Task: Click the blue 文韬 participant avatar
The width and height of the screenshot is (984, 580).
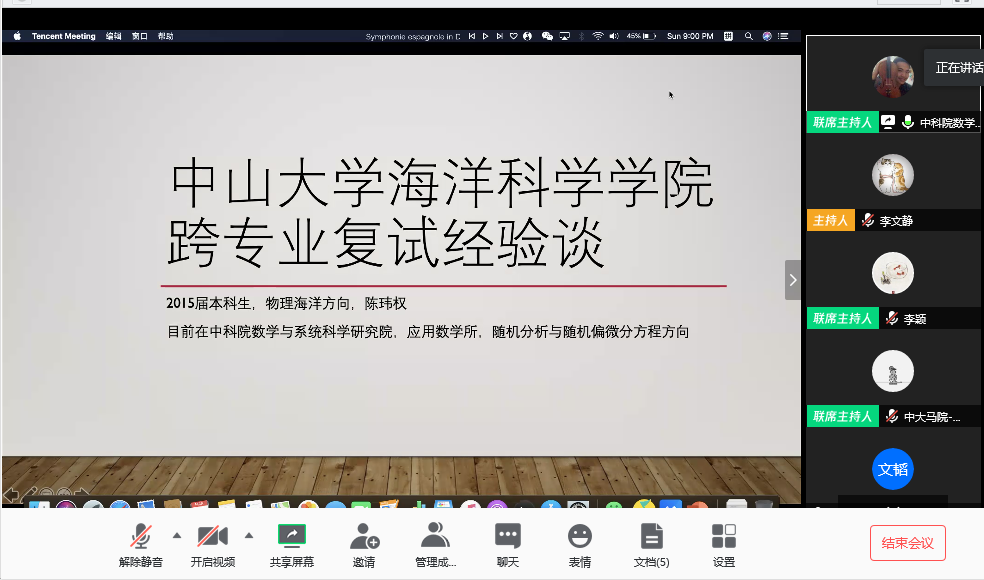Action: [893, 469]
